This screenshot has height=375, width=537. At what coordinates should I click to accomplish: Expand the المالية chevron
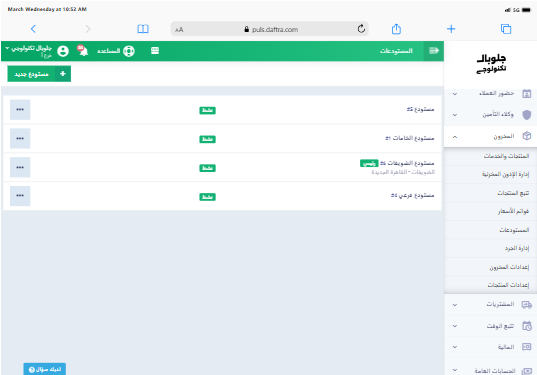[x=455, y=347]
